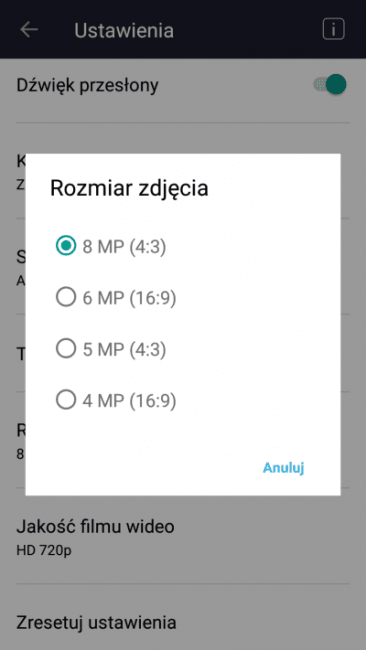Toggle the Dźwięk przesłony switch
The width and height of the screenshot is (366, 650).
[330, 85]
